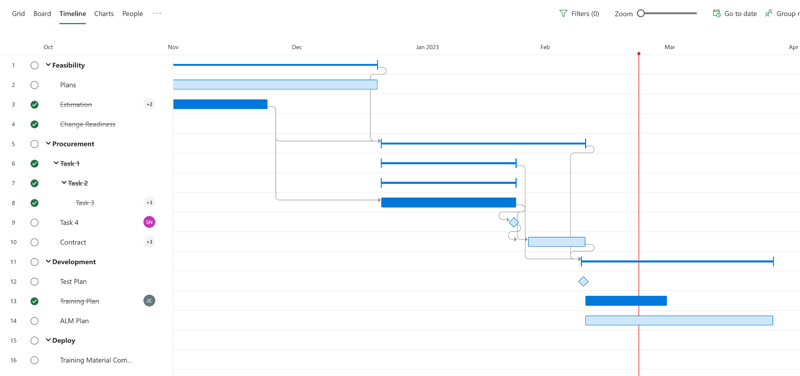This screenshot has width=800, height=376.
Task: Switch to the Board tab
Action: (x=42, y=14)
